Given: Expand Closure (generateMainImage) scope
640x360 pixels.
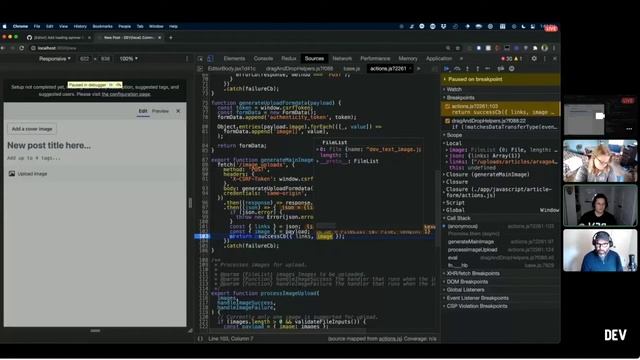Looking at the screenshot, I should pyautogui.click(x=487, y=175).
